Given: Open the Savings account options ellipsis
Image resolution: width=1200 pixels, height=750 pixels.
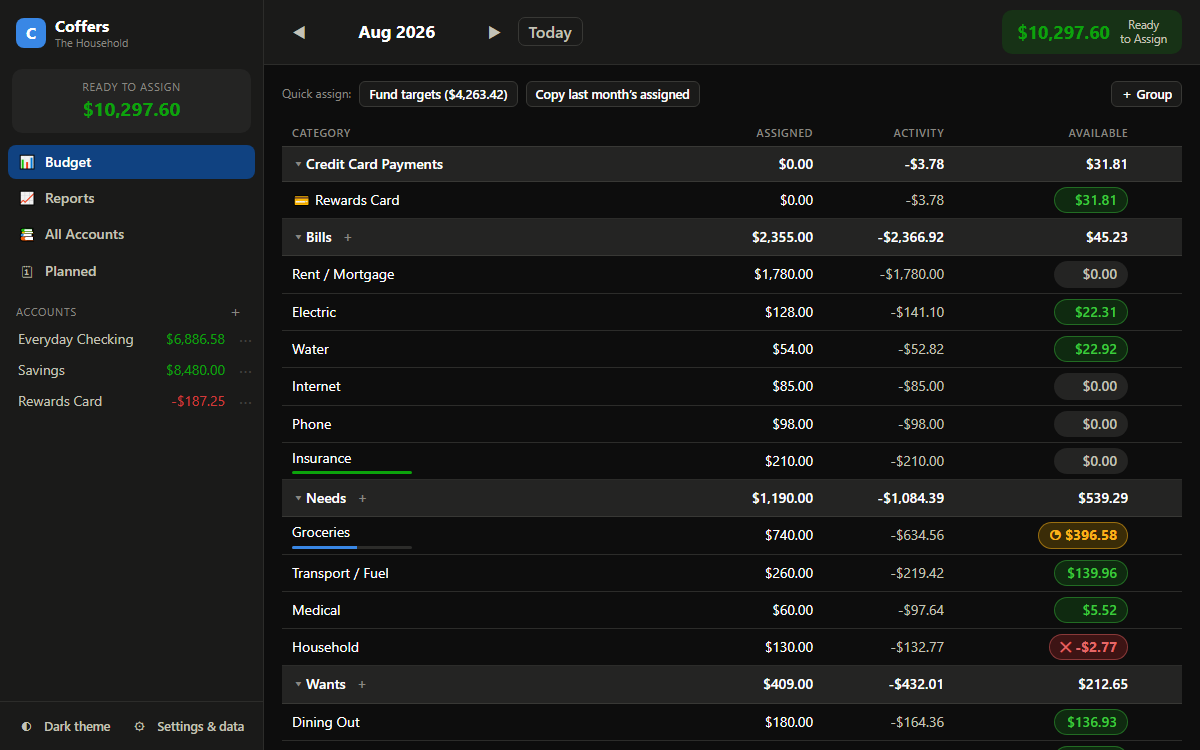Looking at the screenshot, I should pyautogui.click(x=245, y=371).
